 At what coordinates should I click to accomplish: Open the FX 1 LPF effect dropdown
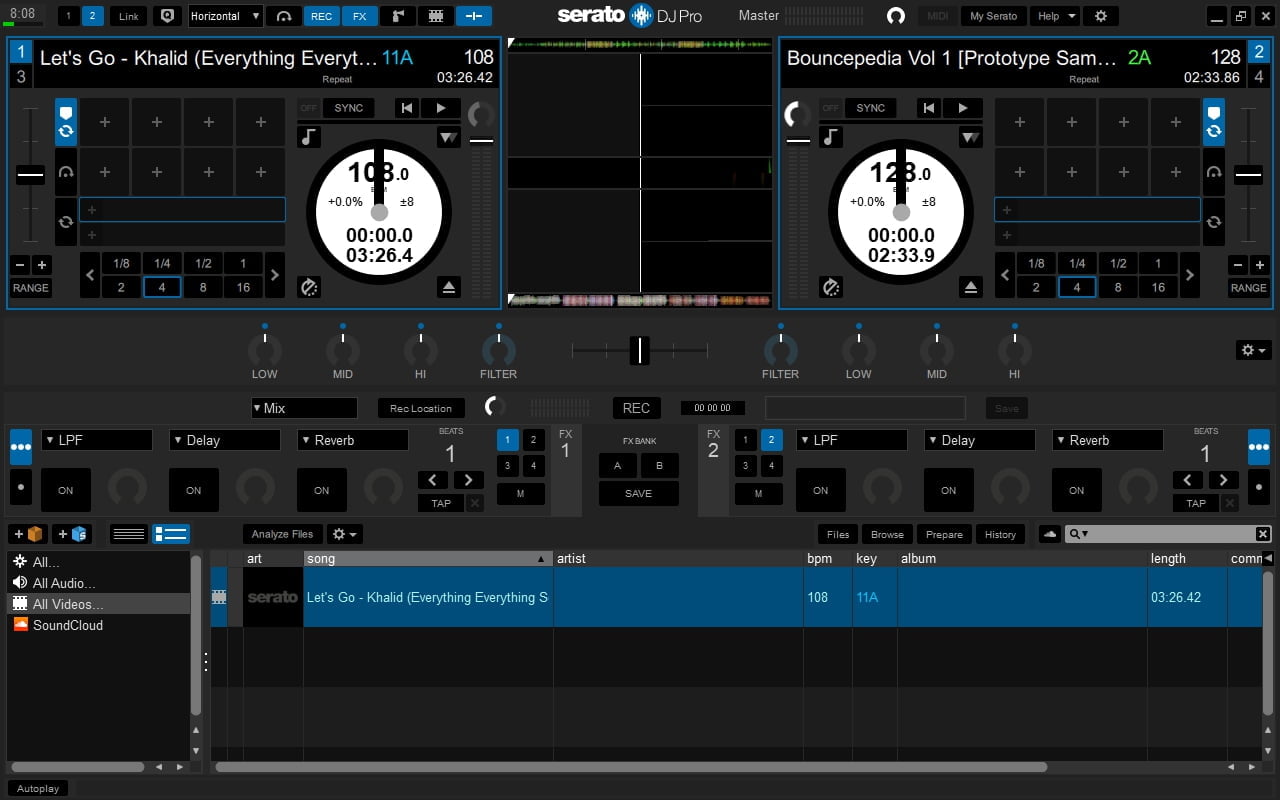click(x=97, y=440)
